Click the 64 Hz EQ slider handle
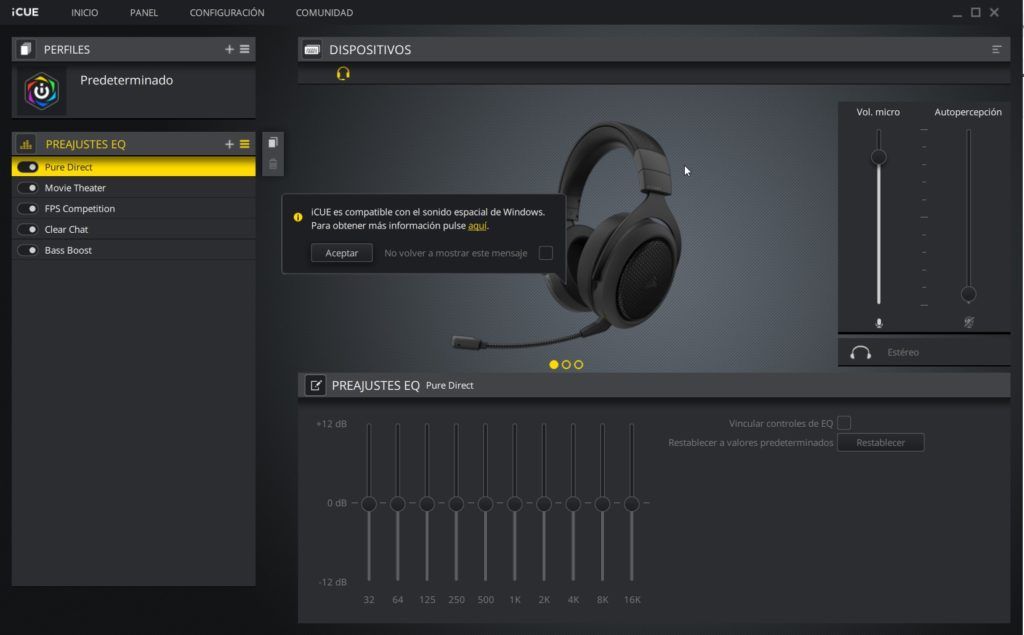Image resolution: width=1024 pixels, height=635 pixels. pyautogui.click(x=398, y=504)
